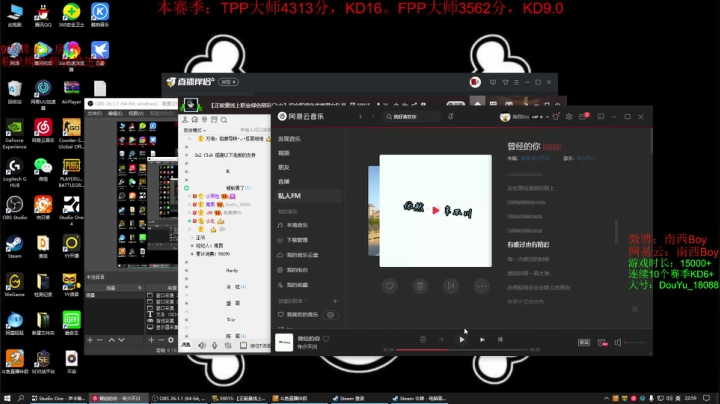720x404 pixels.
Task: Open the album link in song info
Action: coord(535,158)
